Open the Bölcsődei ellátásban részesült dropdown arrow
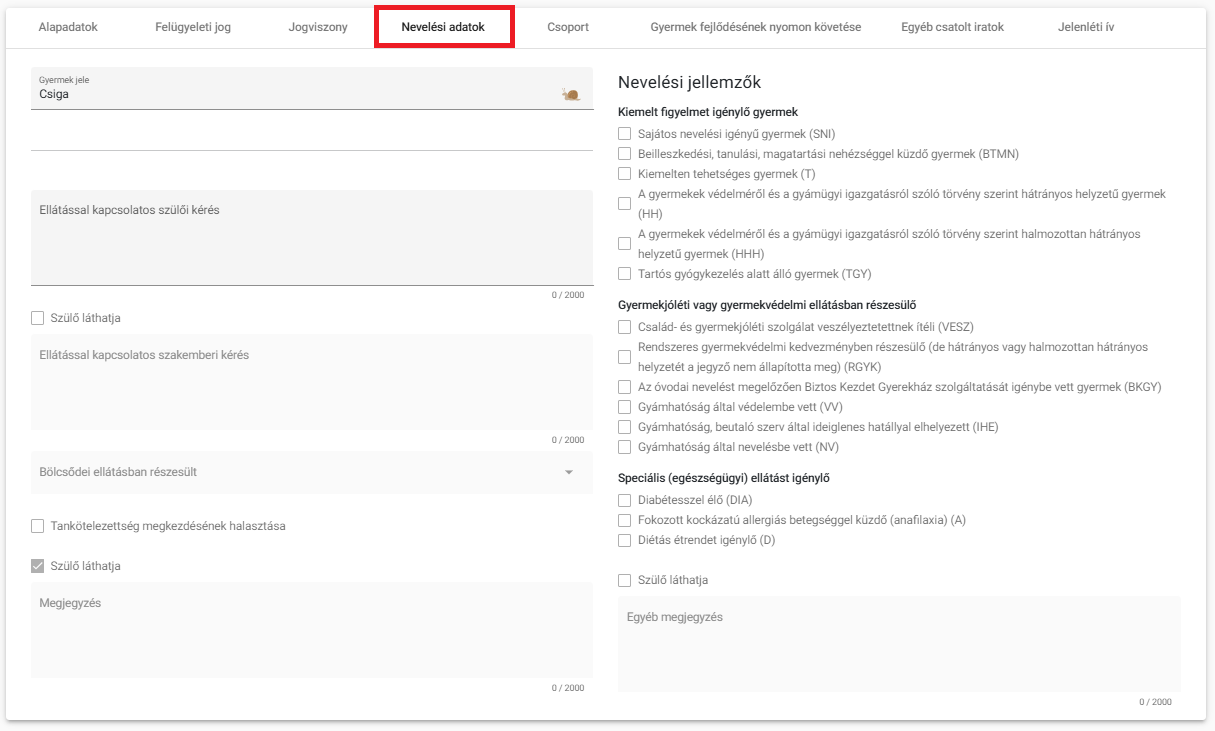The height and width of the screenshot is (731, 1215). (569, 472)
